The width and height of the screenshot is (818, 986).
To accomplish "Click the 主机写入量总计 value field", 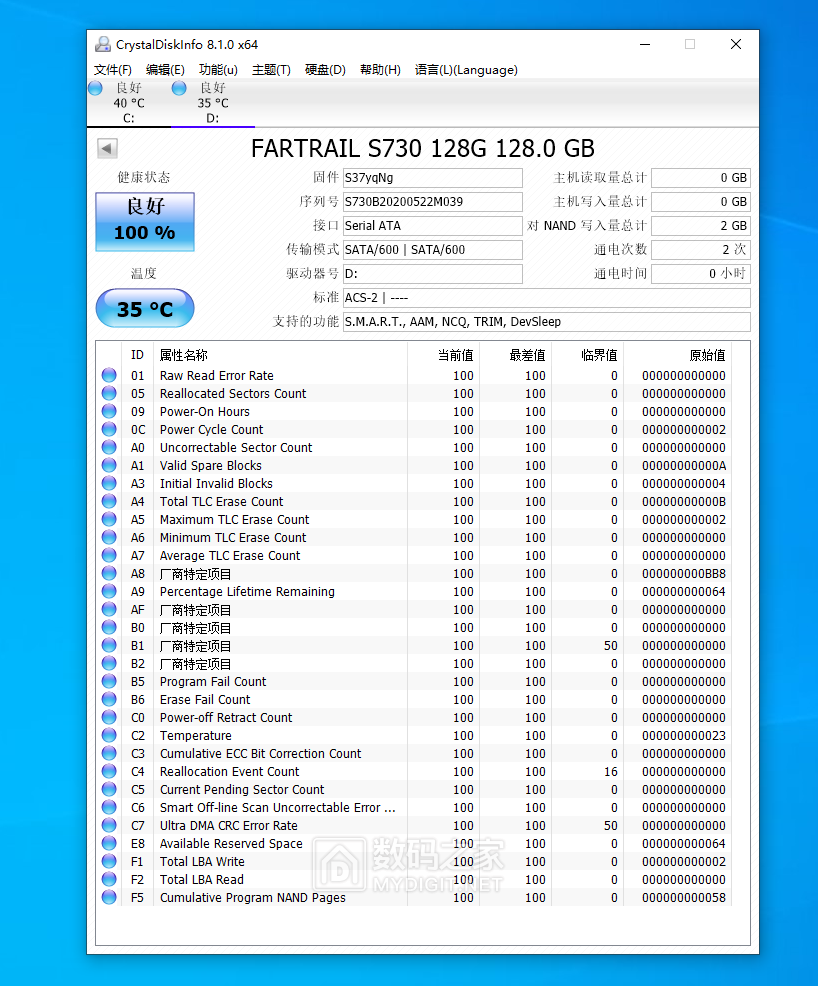I will [701, 202].
